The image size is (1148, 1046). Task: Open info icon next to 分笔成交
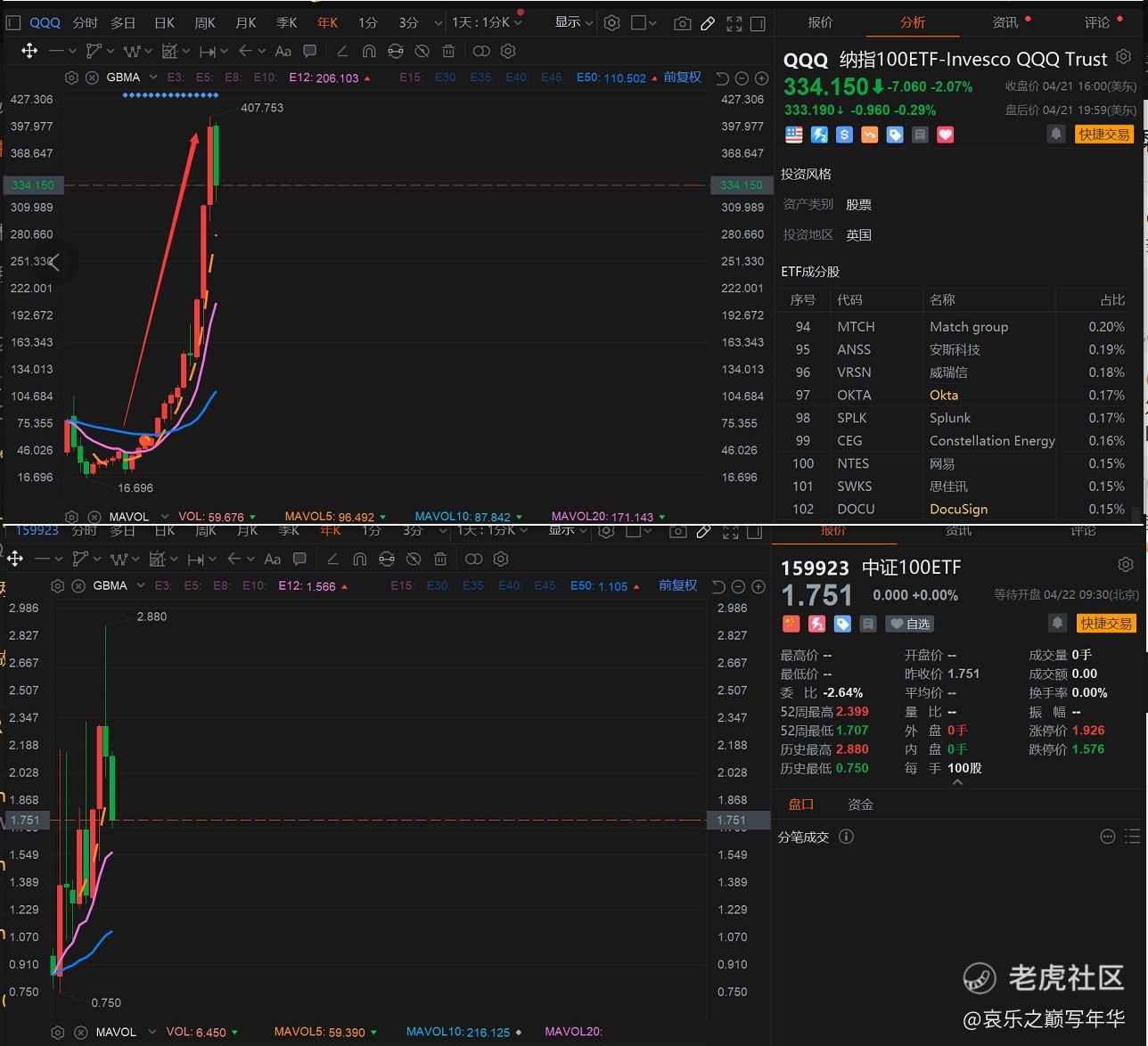point(847,837)
